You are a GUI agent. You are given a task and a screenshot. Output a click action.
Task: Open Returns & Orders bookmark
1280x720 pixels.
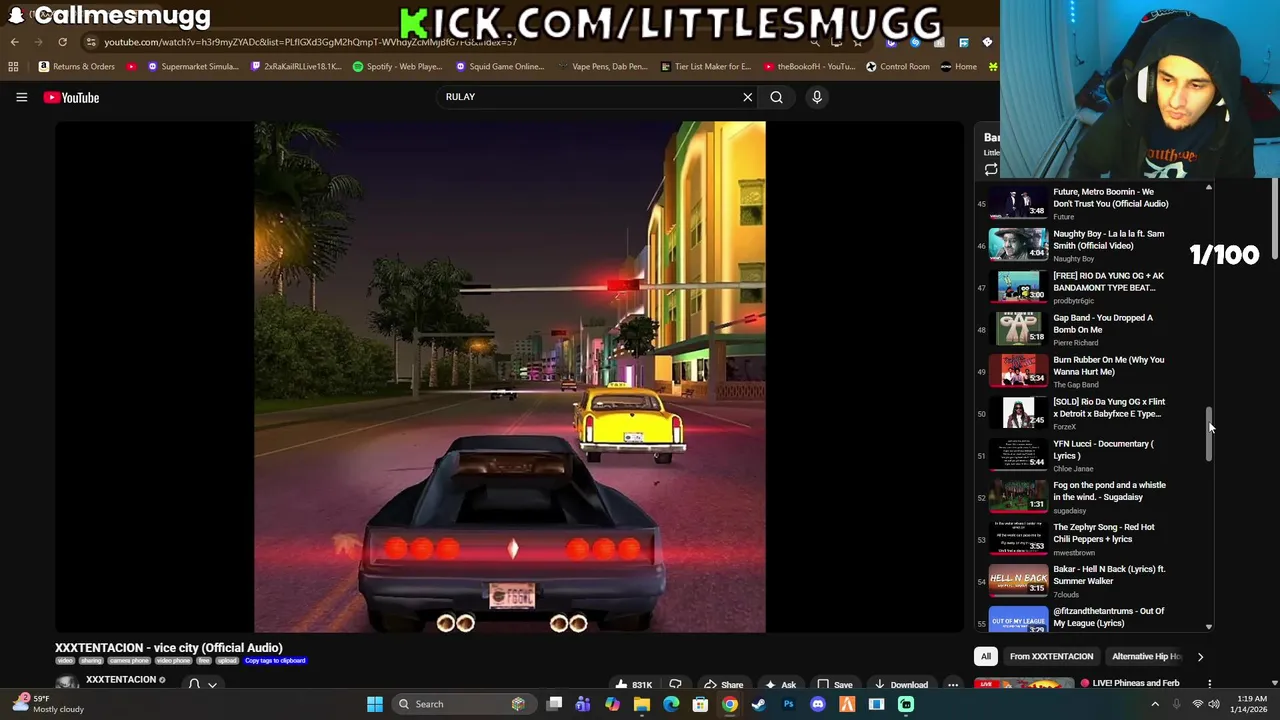click(77, 67)
